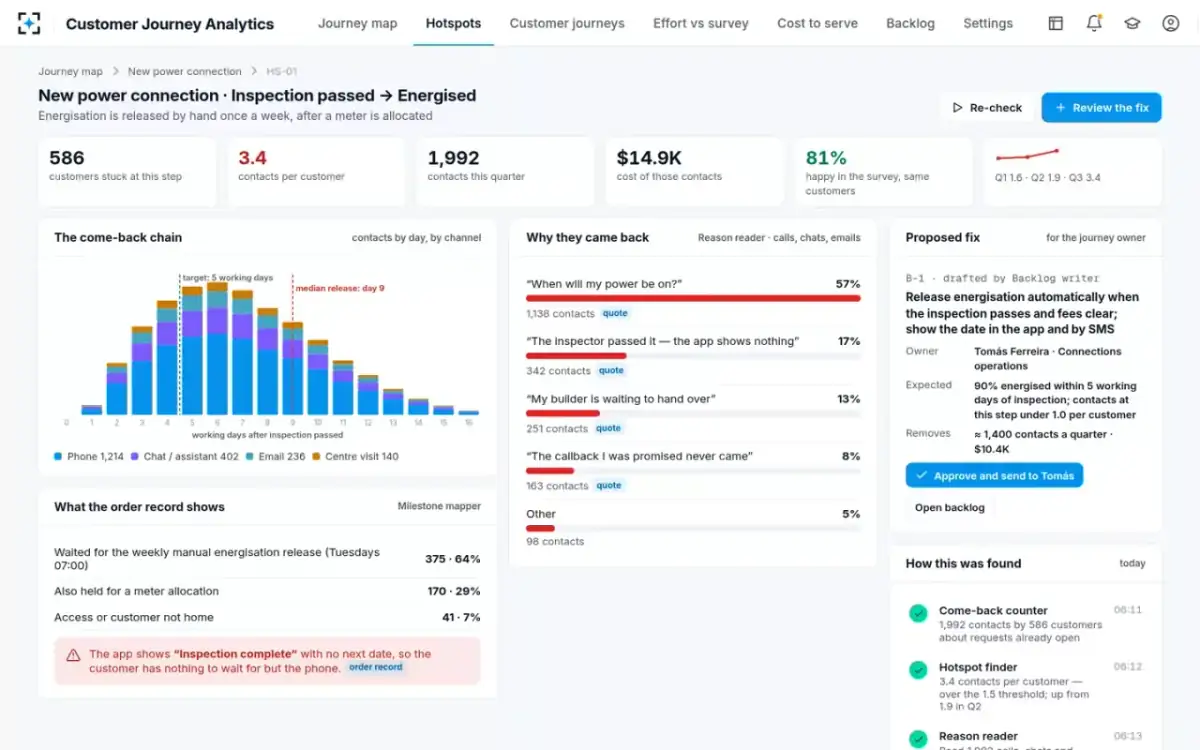Click the tallest chart bar at day 6

(217, 350)
